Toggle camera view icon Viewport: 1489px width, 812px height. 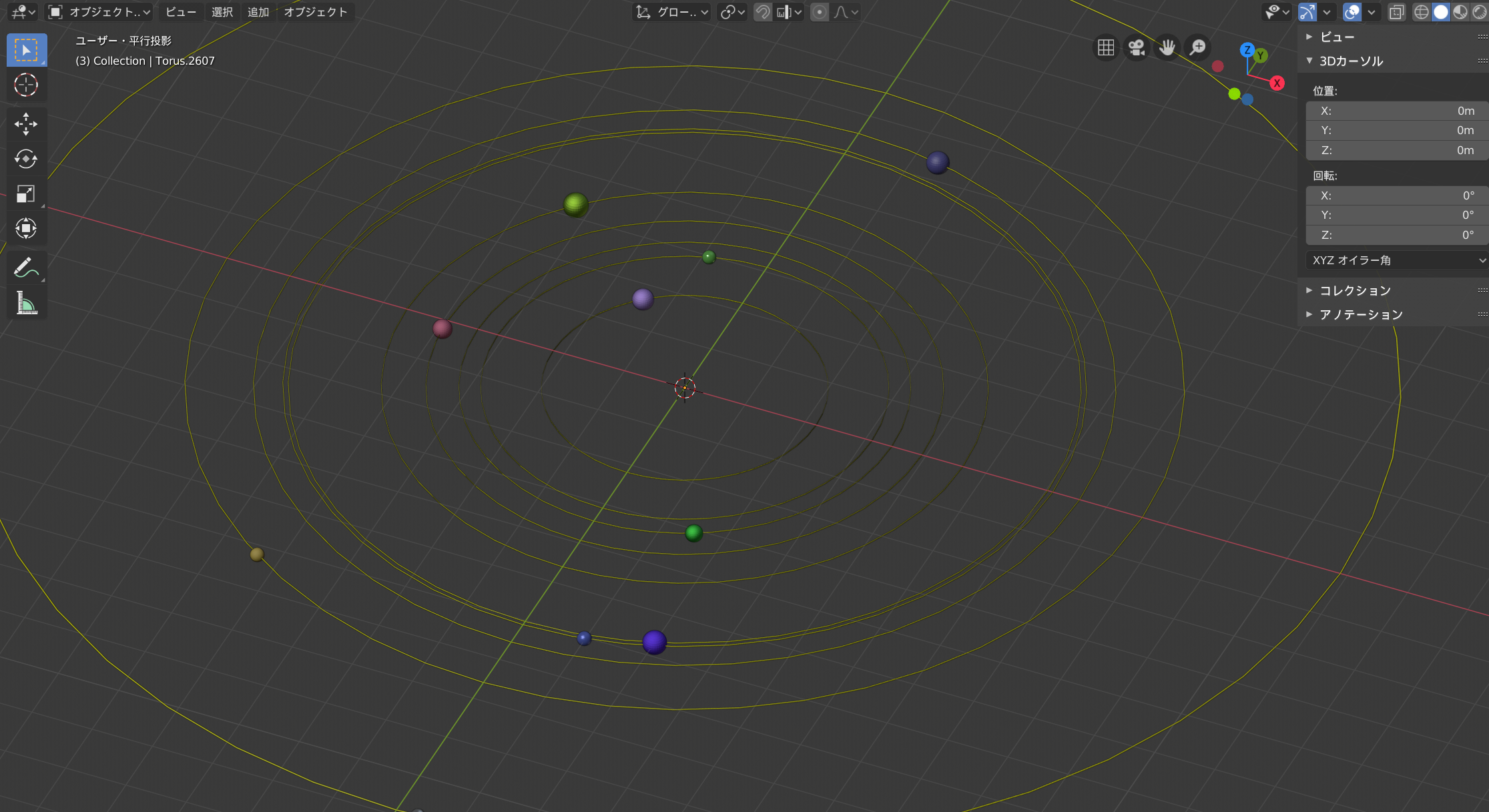point(1137,48)
